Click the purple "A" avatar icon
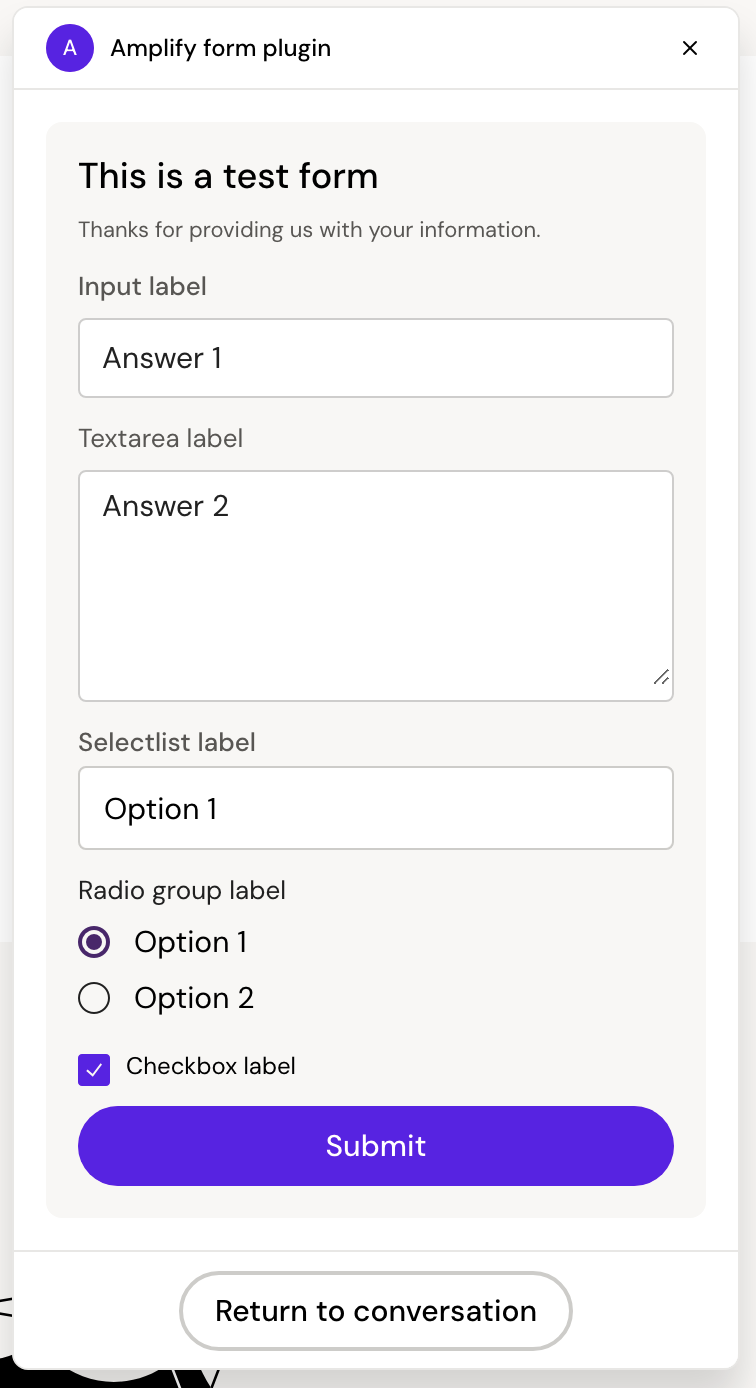Viewport: 756px width, 1388px height. click(x=70, y=48)
